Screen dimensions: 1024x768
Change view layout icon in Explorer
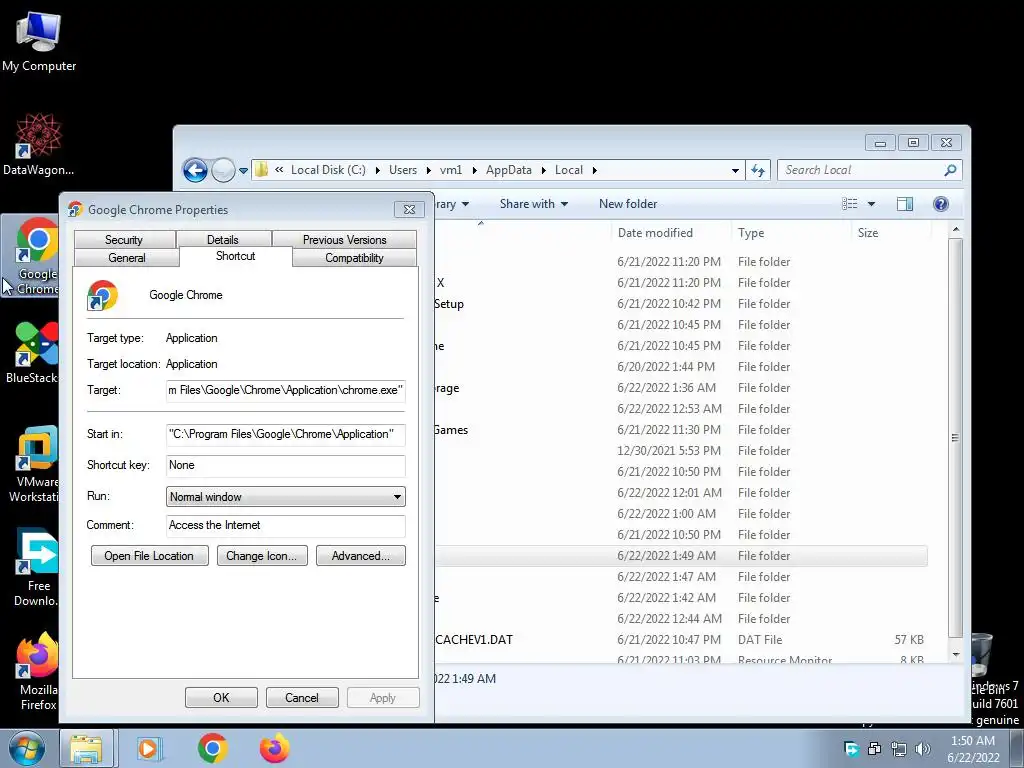point(850,204)
